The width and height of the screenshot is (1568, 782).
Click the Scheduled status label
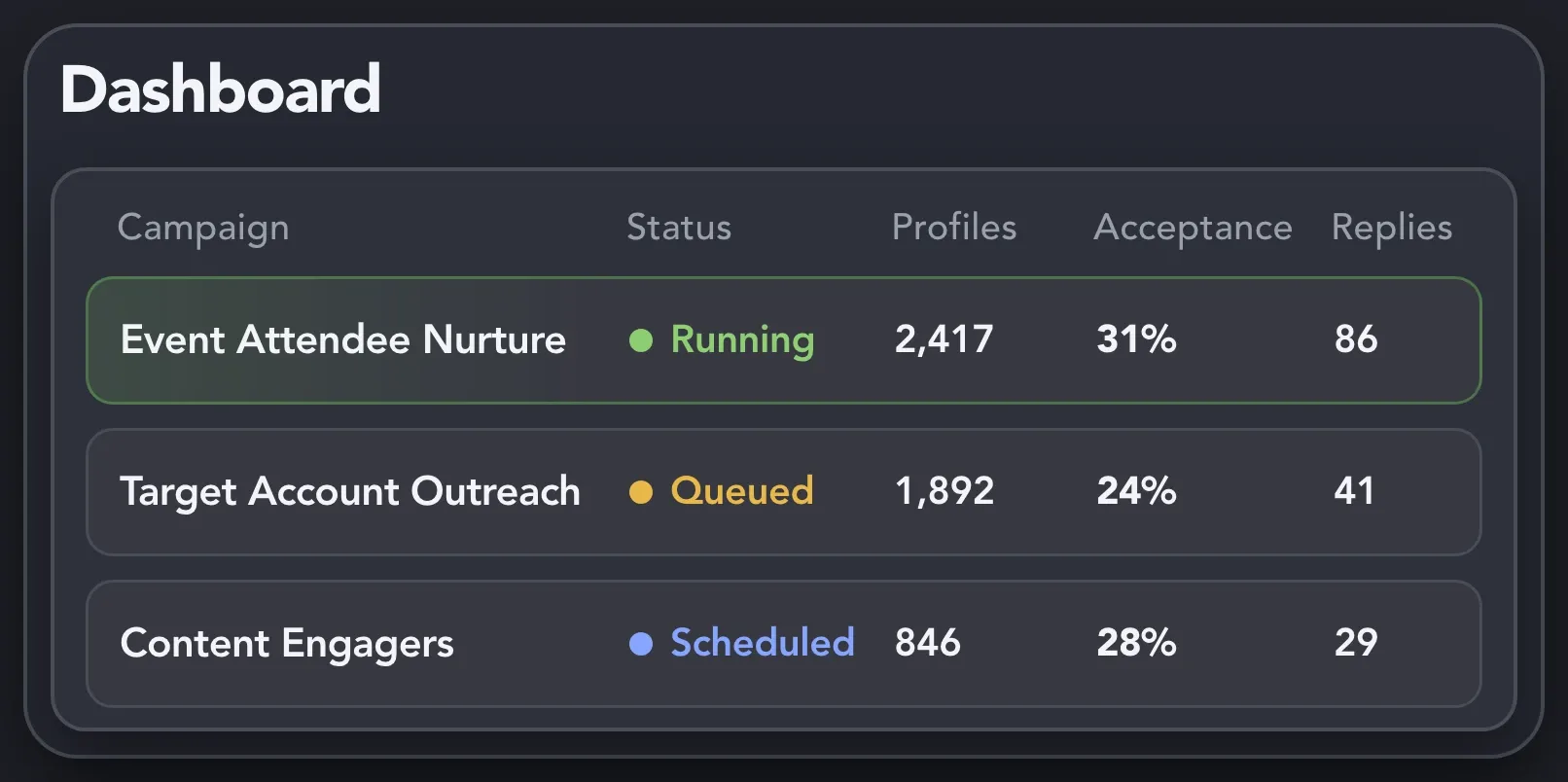763,643
